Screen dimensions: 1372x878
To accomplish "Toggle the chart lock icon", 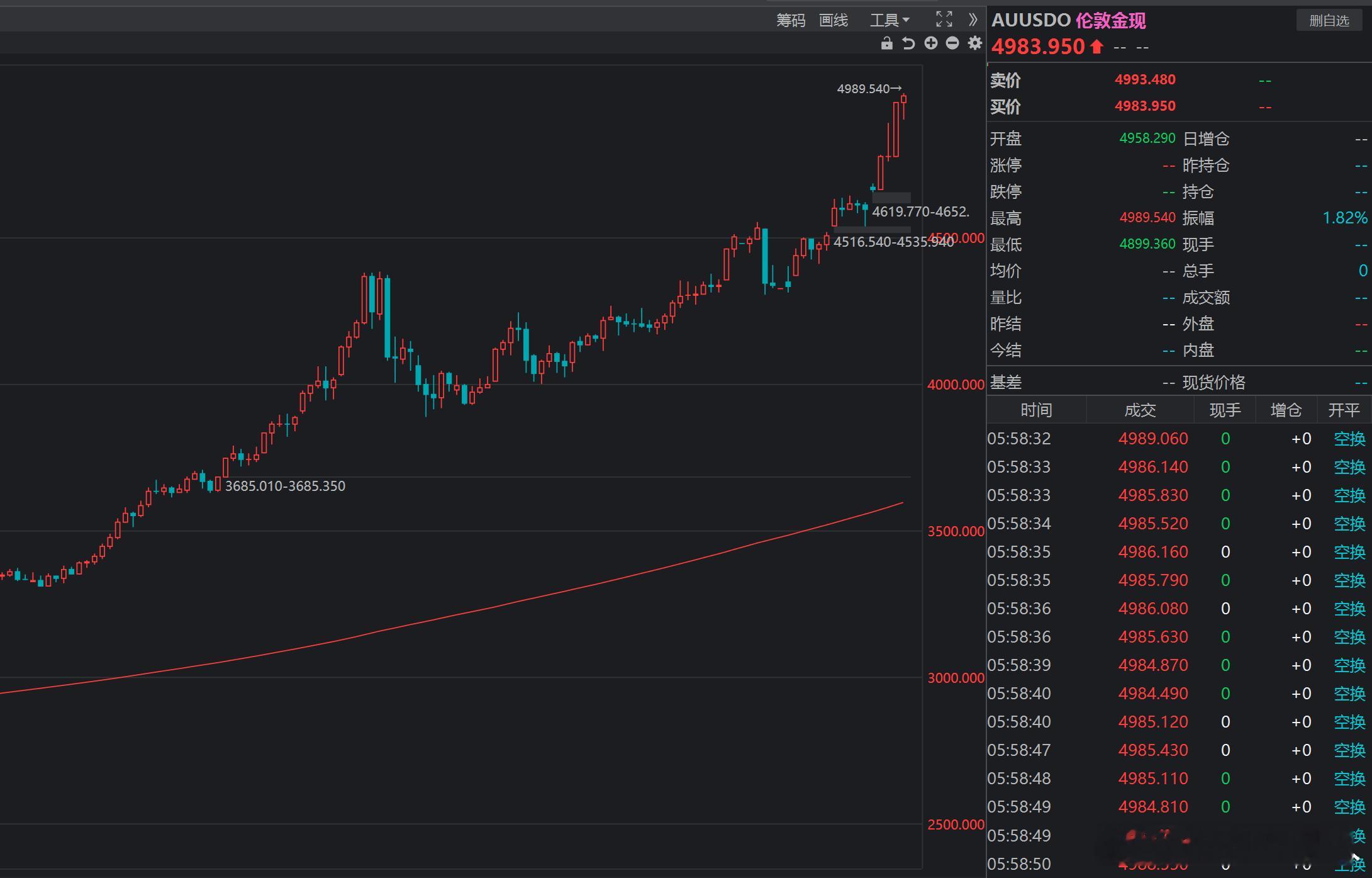I will (886, 43).
